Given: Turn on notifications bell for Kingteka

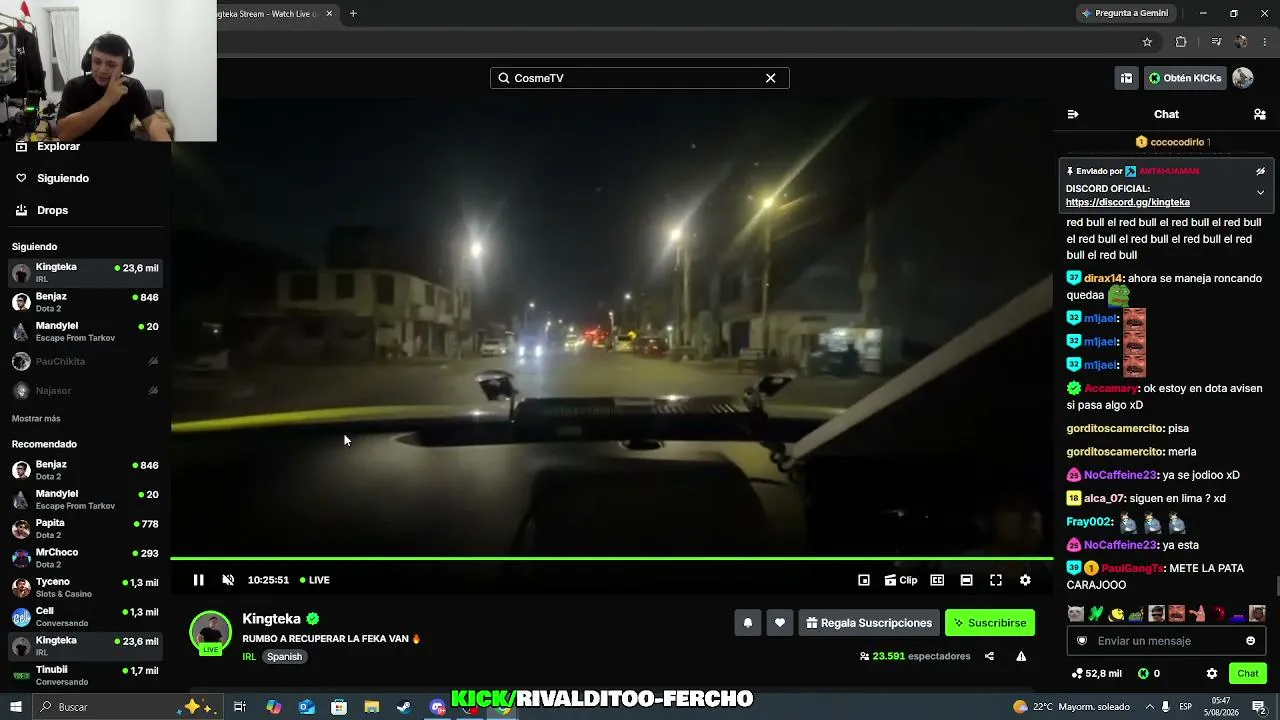Looking at the screenshot, I should [x=747, y=623].
